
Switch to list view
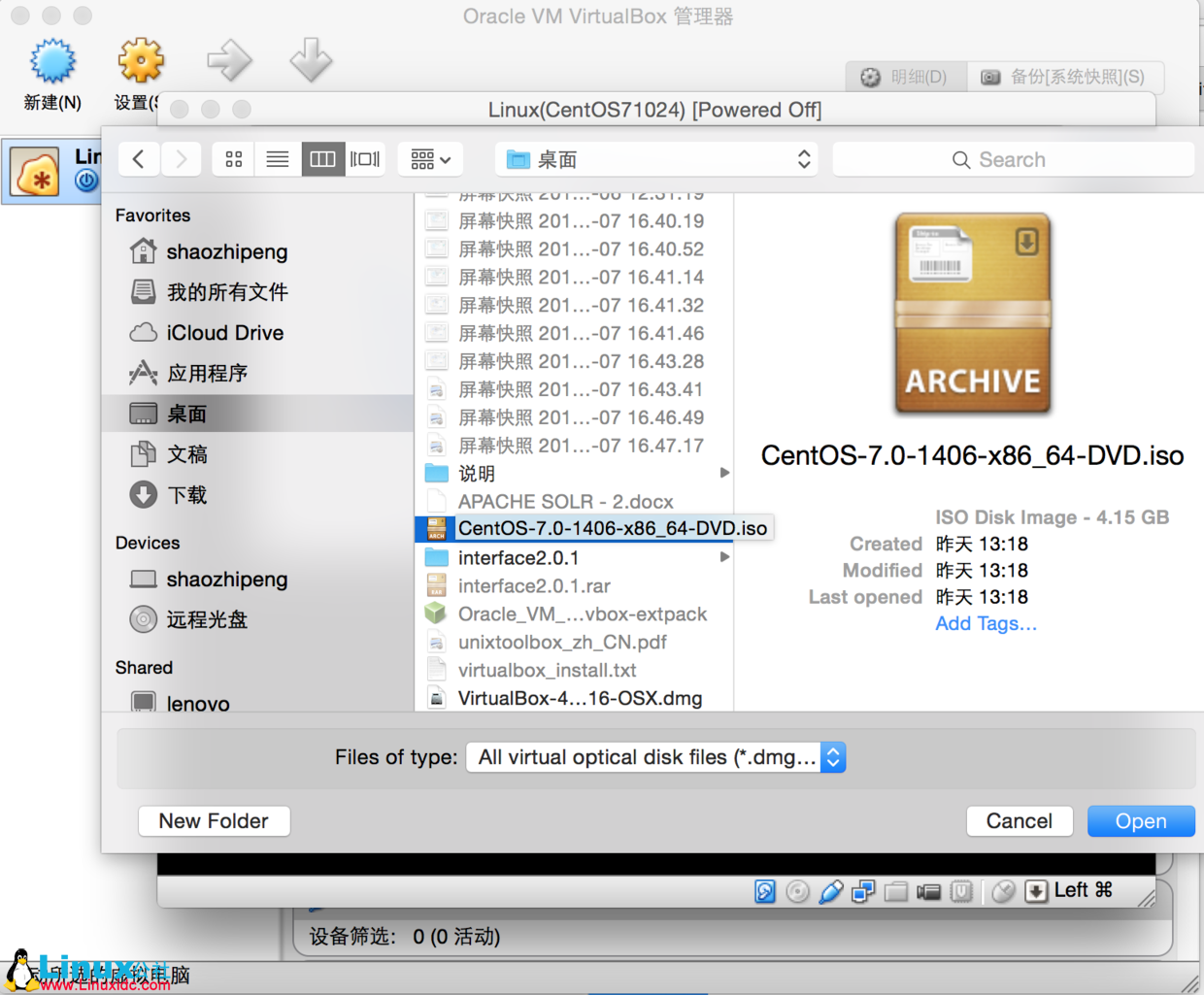click(x=278, y=159)
